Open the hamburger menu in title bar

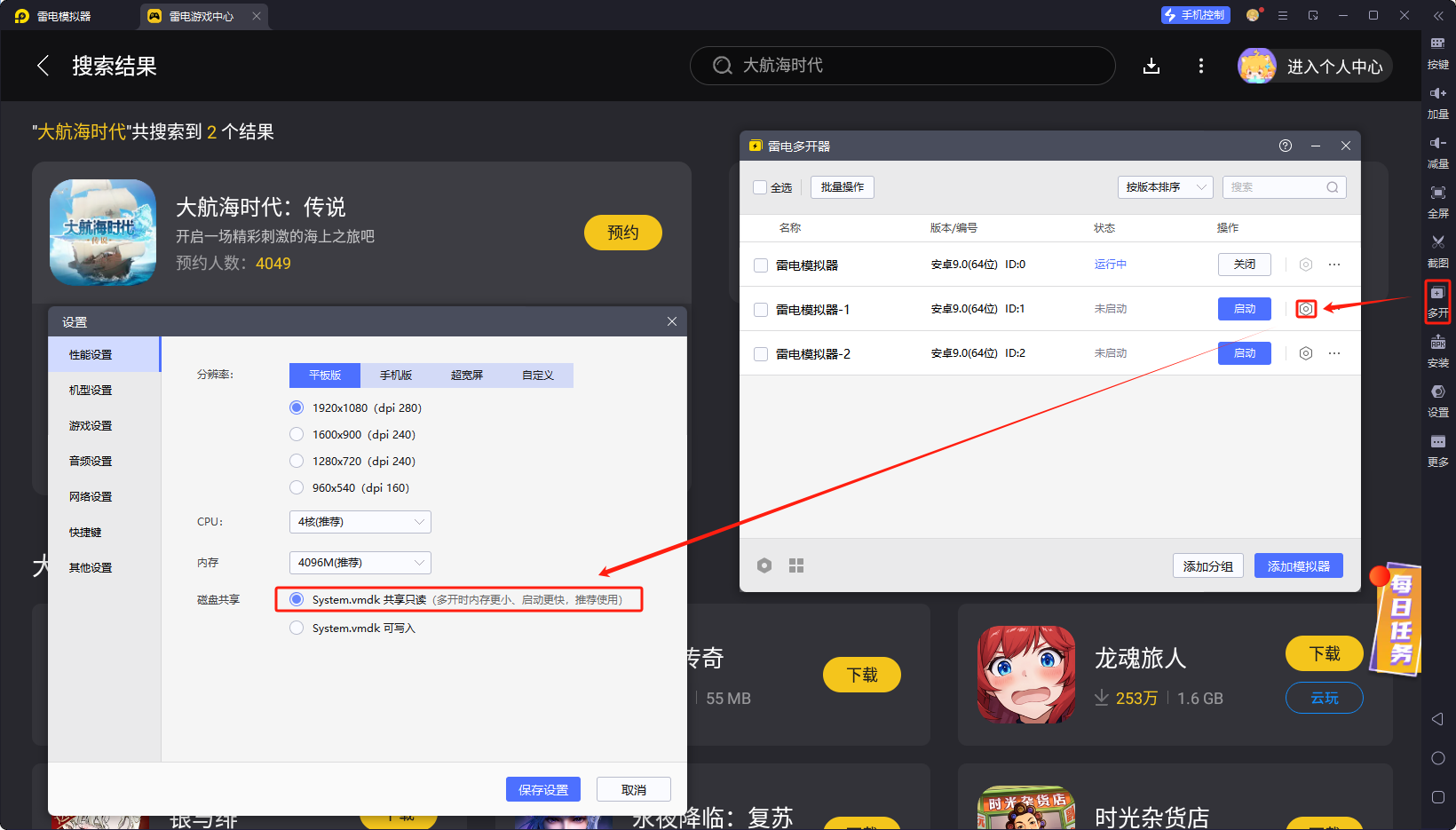(1283, 15)
